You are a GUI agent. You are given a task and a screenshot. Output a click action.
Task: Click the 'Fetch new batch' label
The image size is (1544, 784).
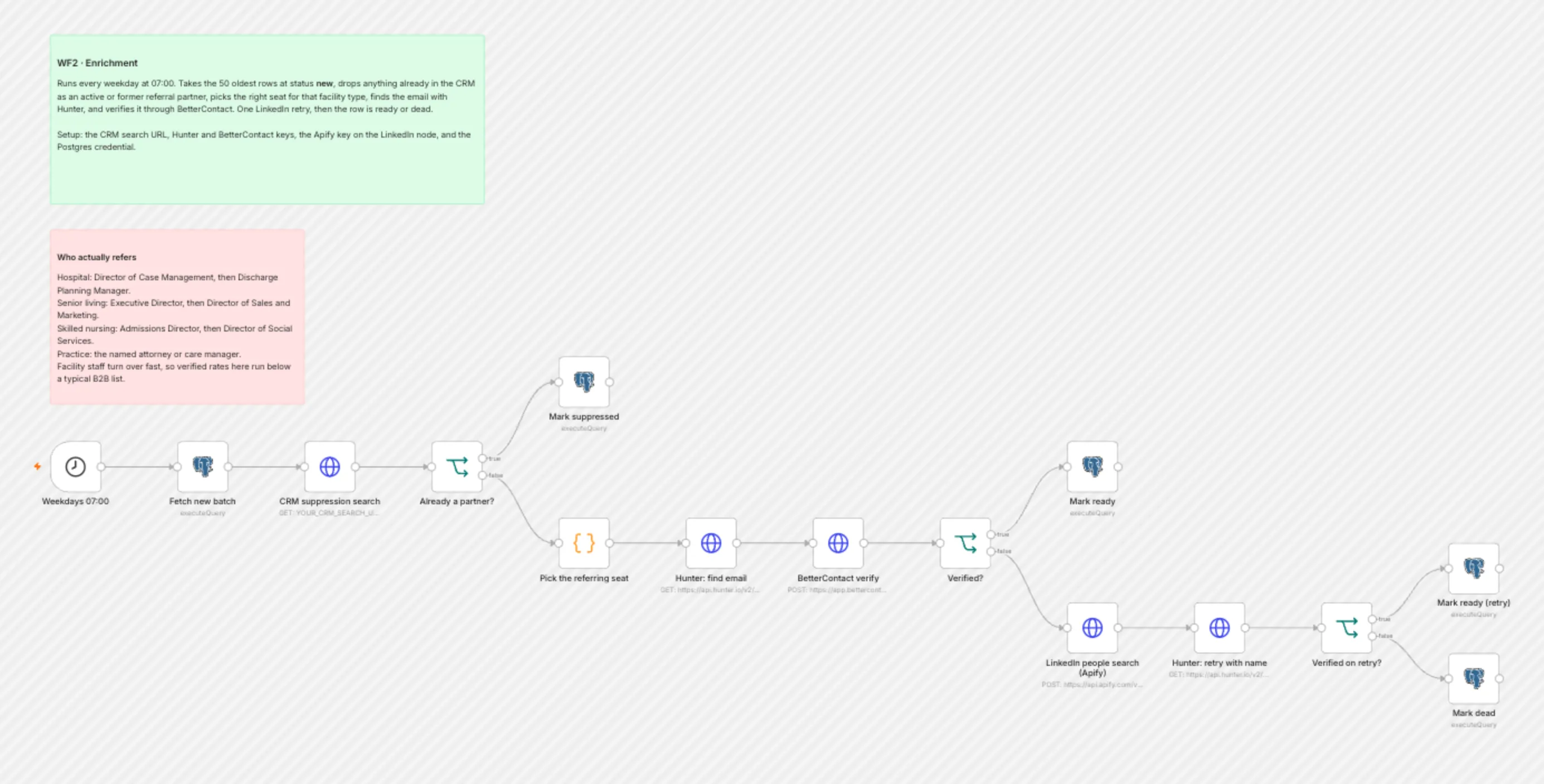tap(202, 501)
